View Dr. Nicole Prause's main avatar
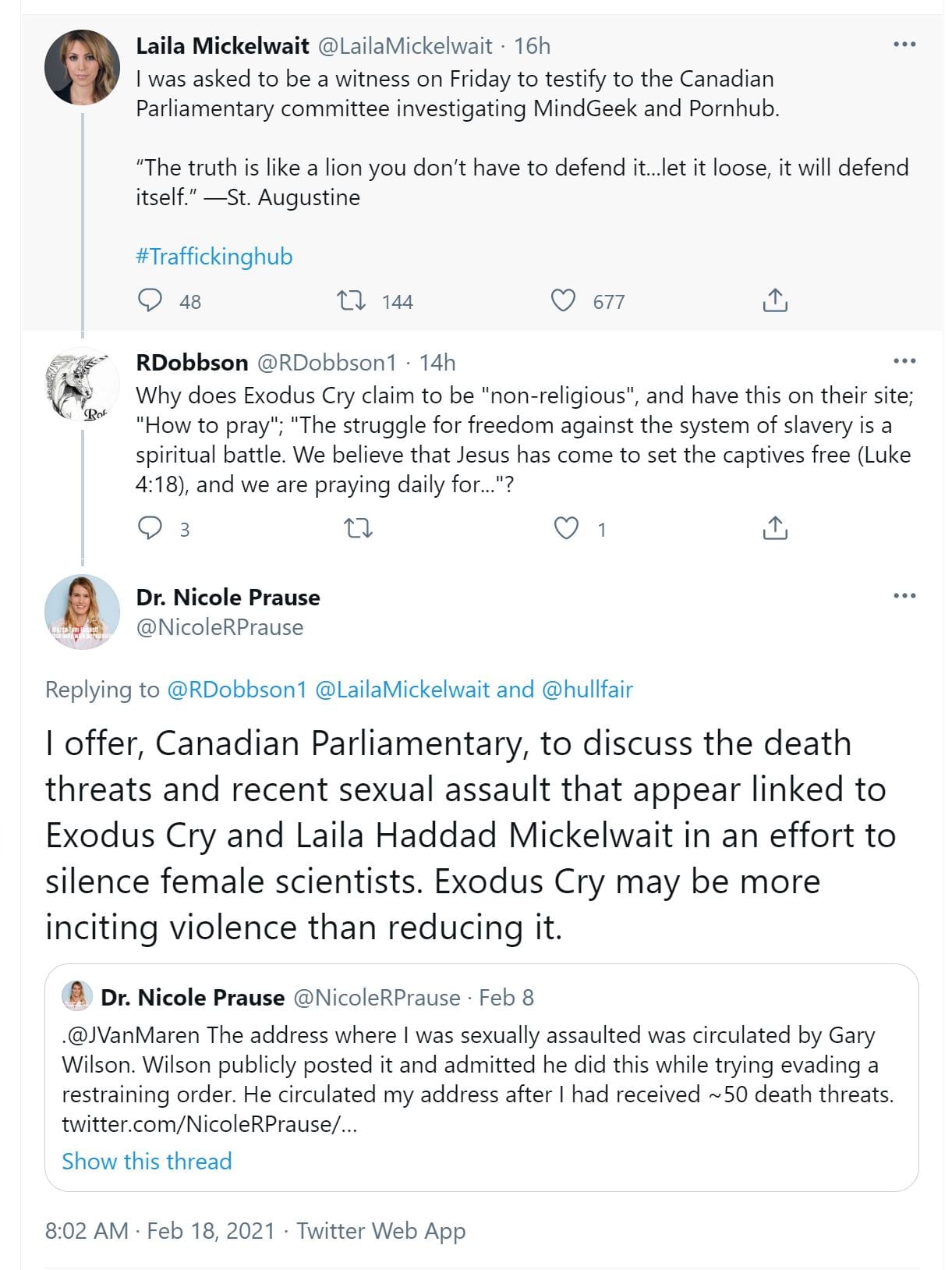Screen dimensions: 952x1270 [83, 612]
